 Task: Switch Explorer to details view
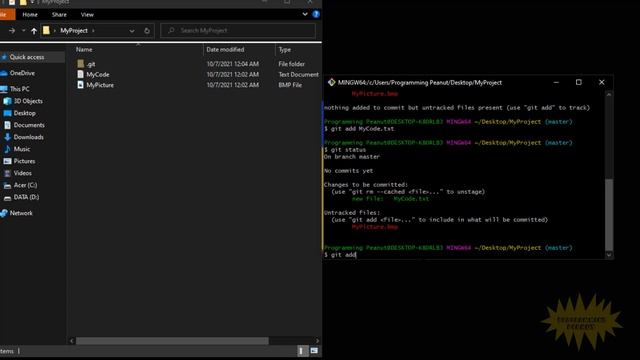(x=302, y=351)
